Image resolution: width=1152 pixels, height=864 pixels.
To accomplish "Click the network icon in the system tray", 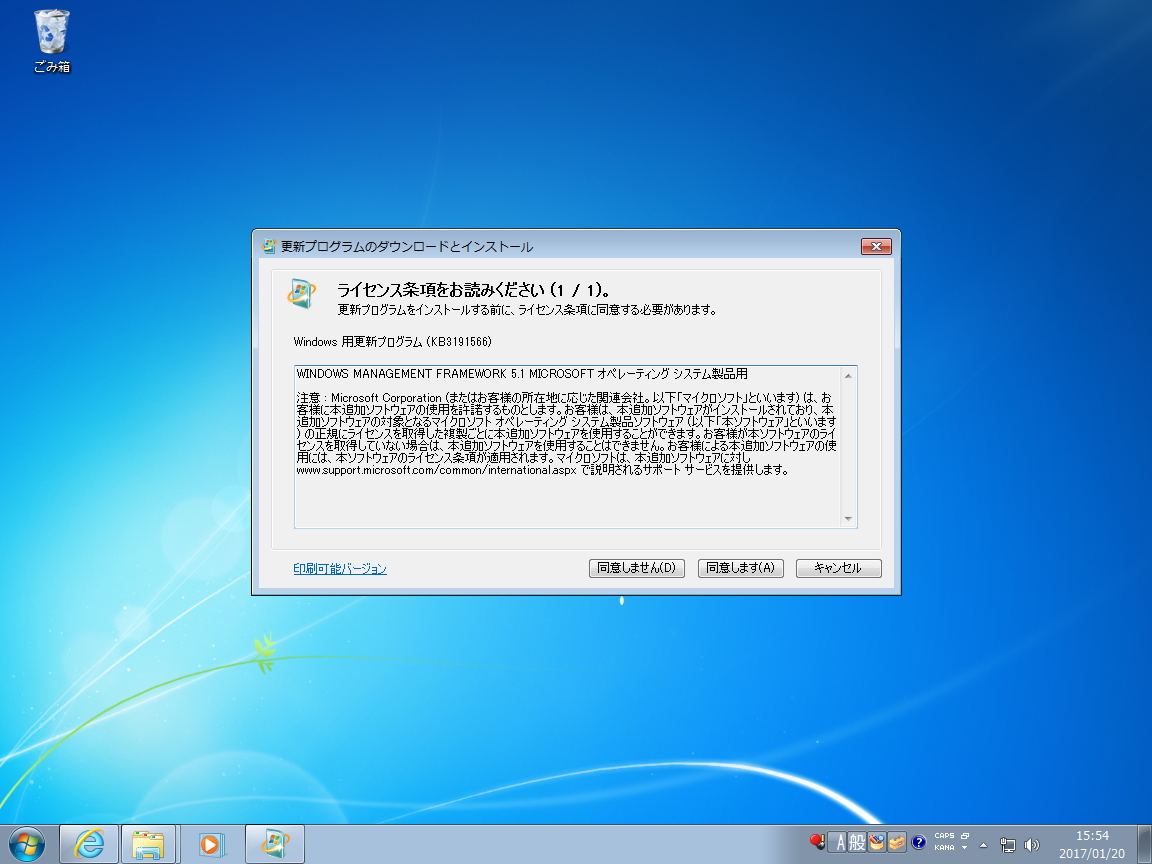I will (x=1006, y=843).
